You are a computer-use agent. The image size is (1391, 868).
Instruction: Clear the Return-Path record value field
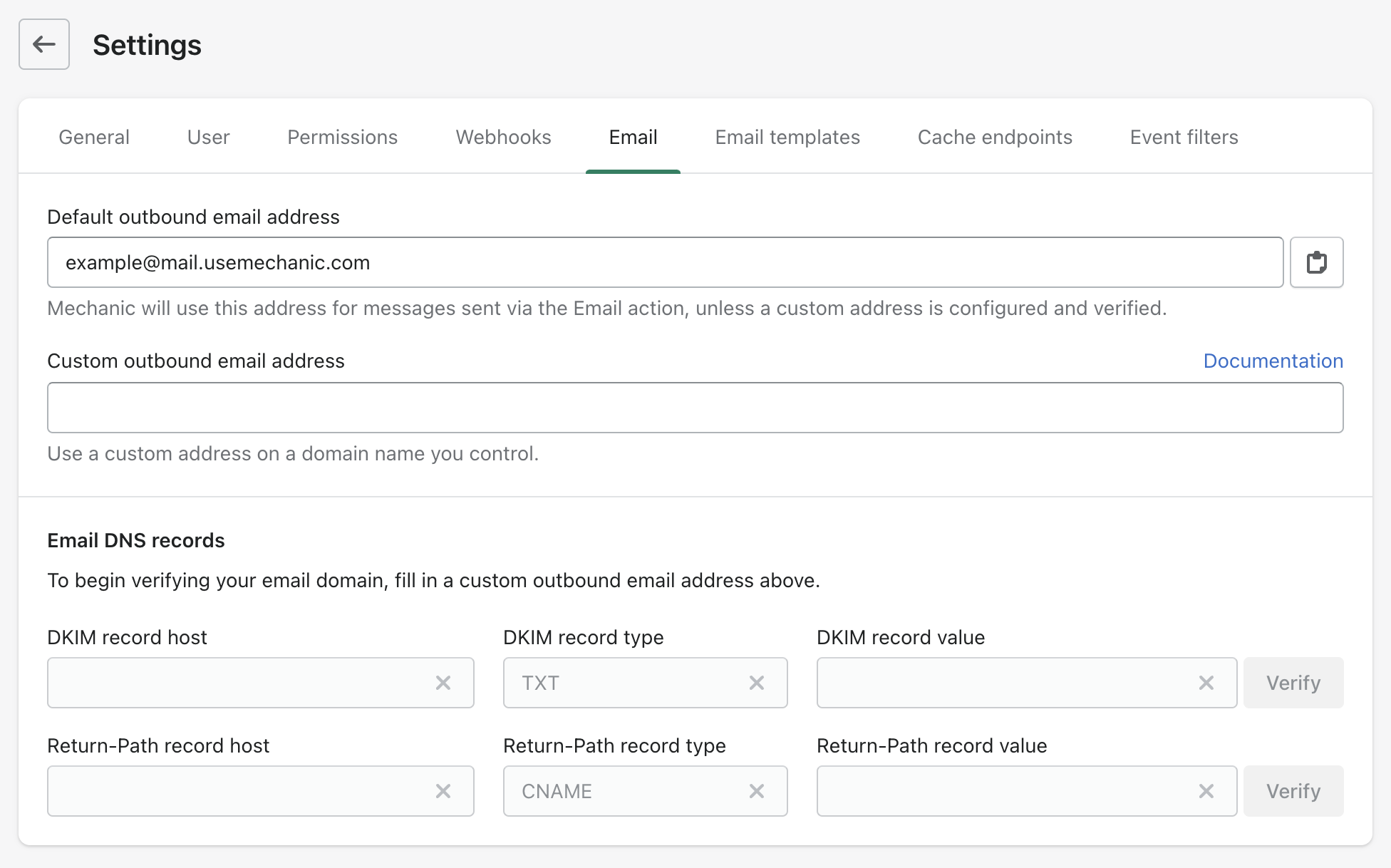coord(1206,791)
